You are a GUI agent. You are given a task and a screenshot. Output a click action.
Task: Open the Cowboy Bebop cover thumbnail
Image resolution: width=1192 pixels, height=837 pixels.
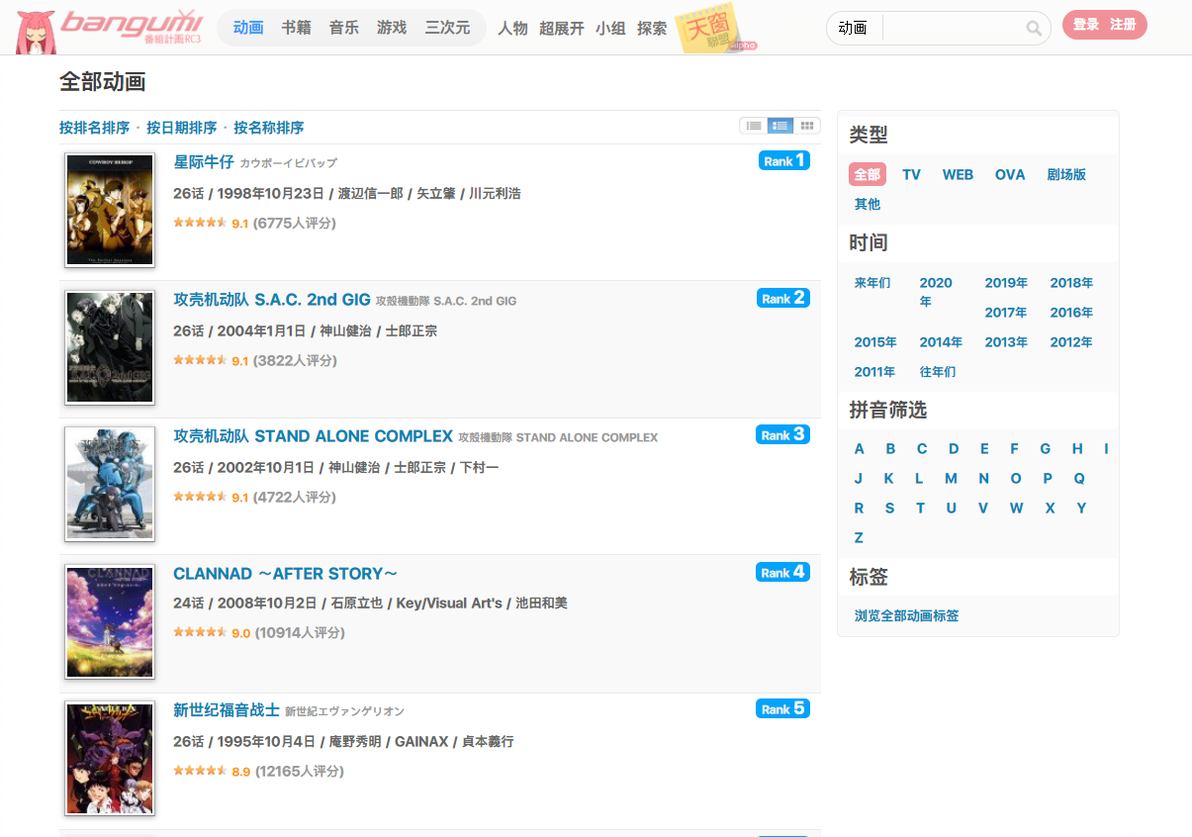pyautogui.click(x=109, y=210)
